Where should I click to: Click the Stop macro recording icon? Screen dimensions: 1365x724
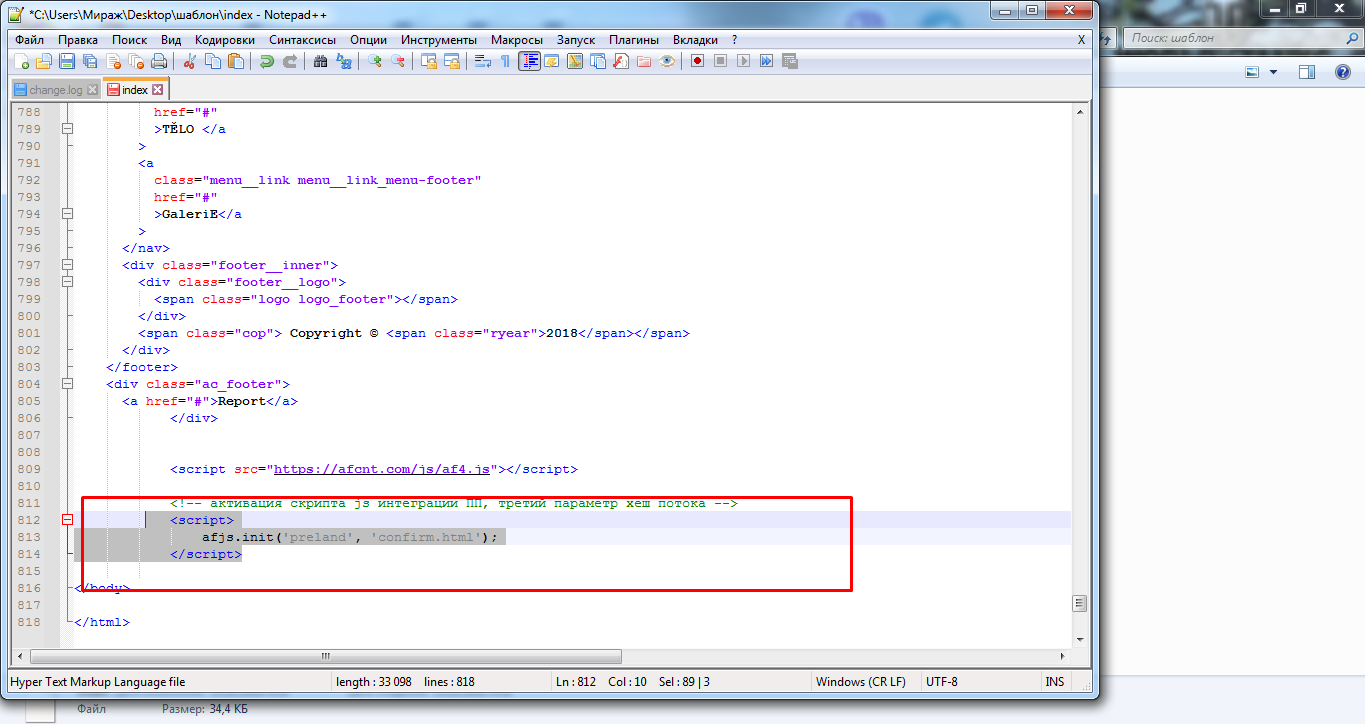point(720,61)
